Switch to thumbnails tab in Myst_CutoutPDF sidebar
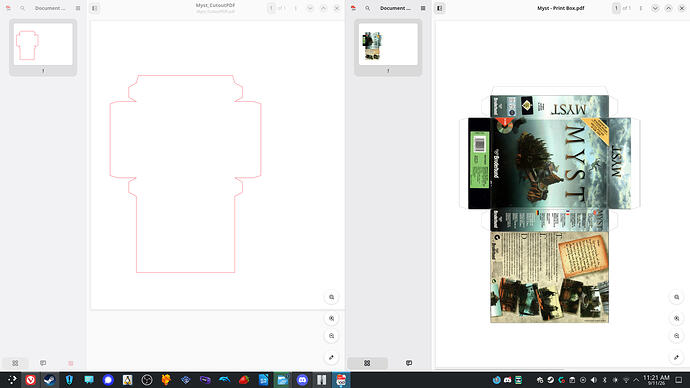The width and height of the screenshot is (690, 388). [x=15, y=363]
